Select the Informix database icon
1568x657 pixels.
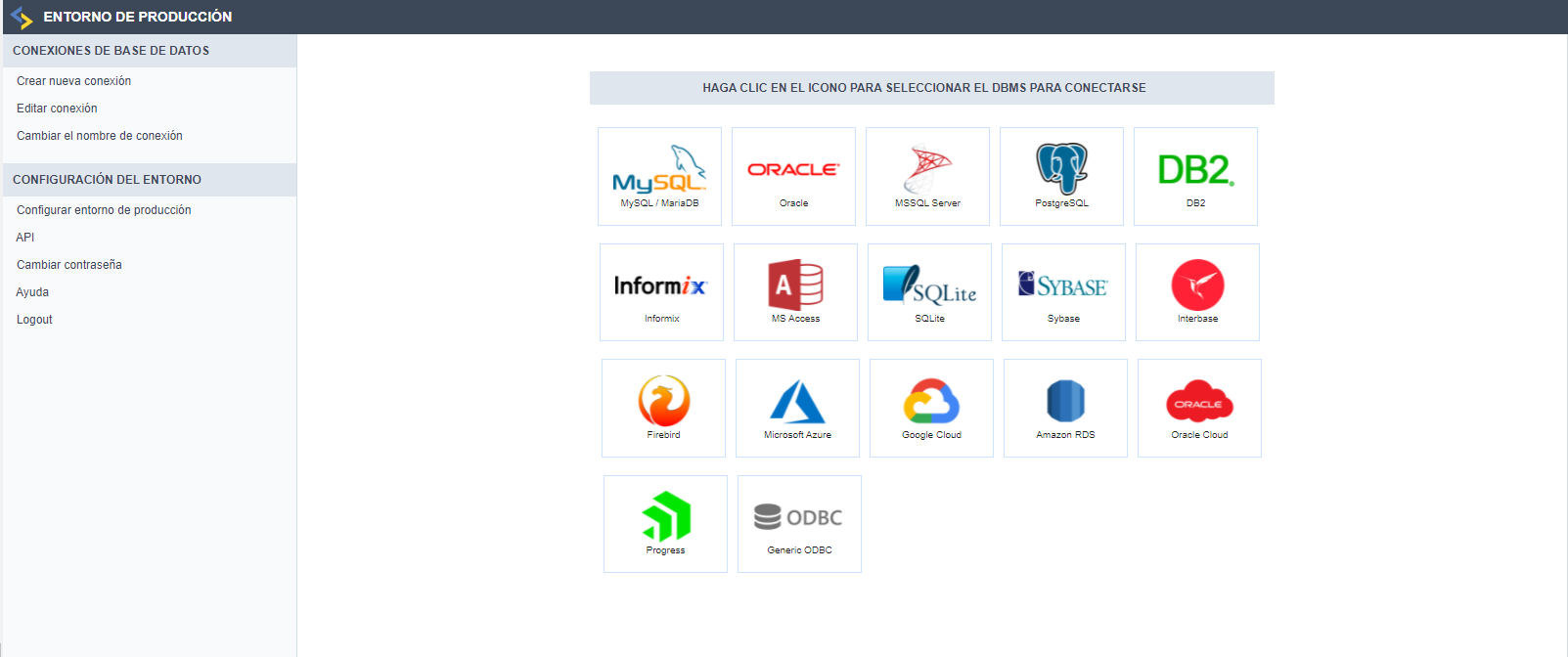tap(661, 286)
